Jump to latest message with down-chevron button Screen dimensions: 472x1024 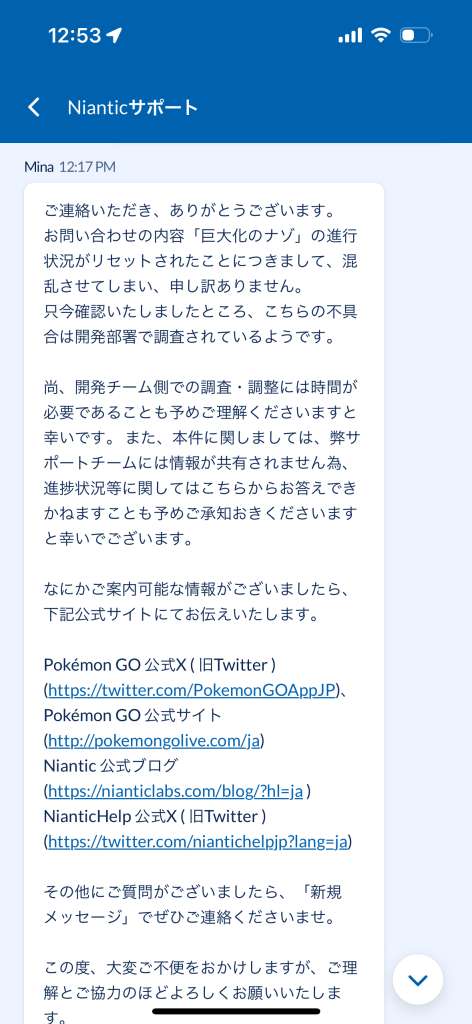418,980
